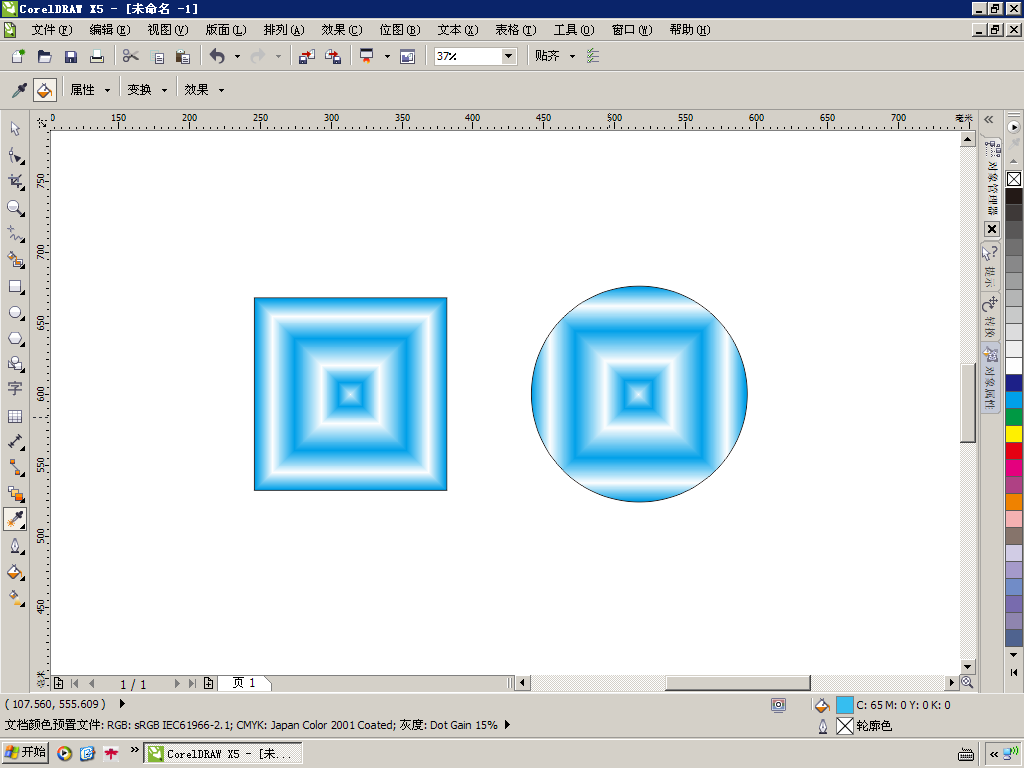Open the application launcher dropdown arrow
Image resolution: width=1024 pixels, height=768 pixels.
tap(387, 57)
